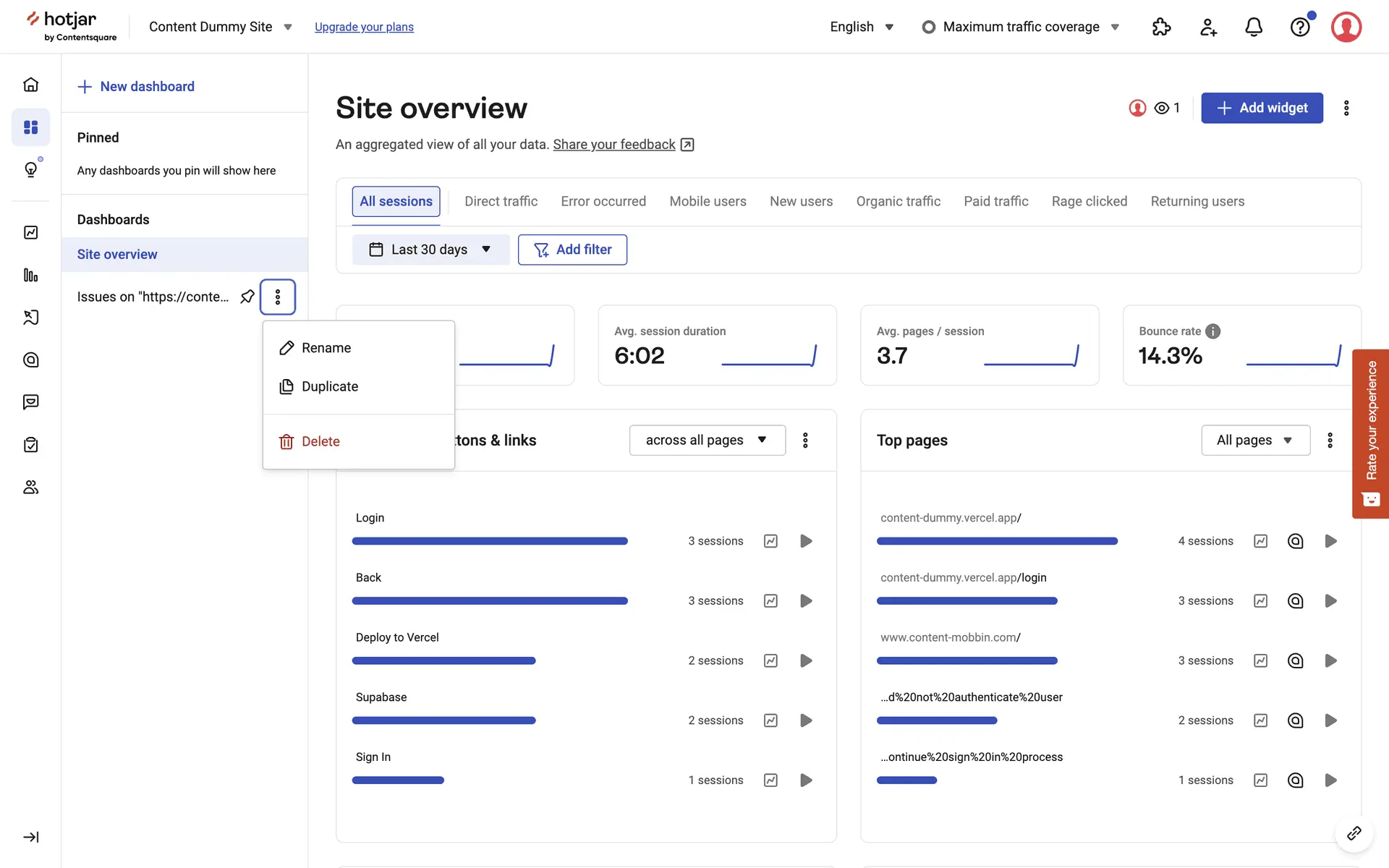Image resolution: width=1389 pixels, height=868 pixels.
Task: Open the invite team member icon
Action: click(x=1208, y=27)
